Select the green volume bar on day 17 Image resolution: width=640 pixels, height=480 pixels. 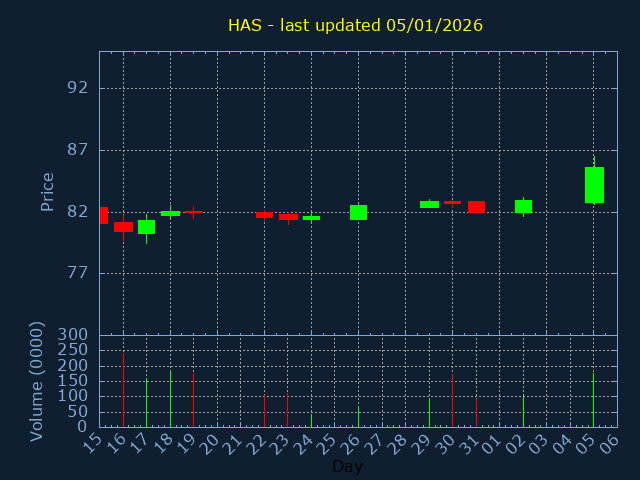[146, 402]
